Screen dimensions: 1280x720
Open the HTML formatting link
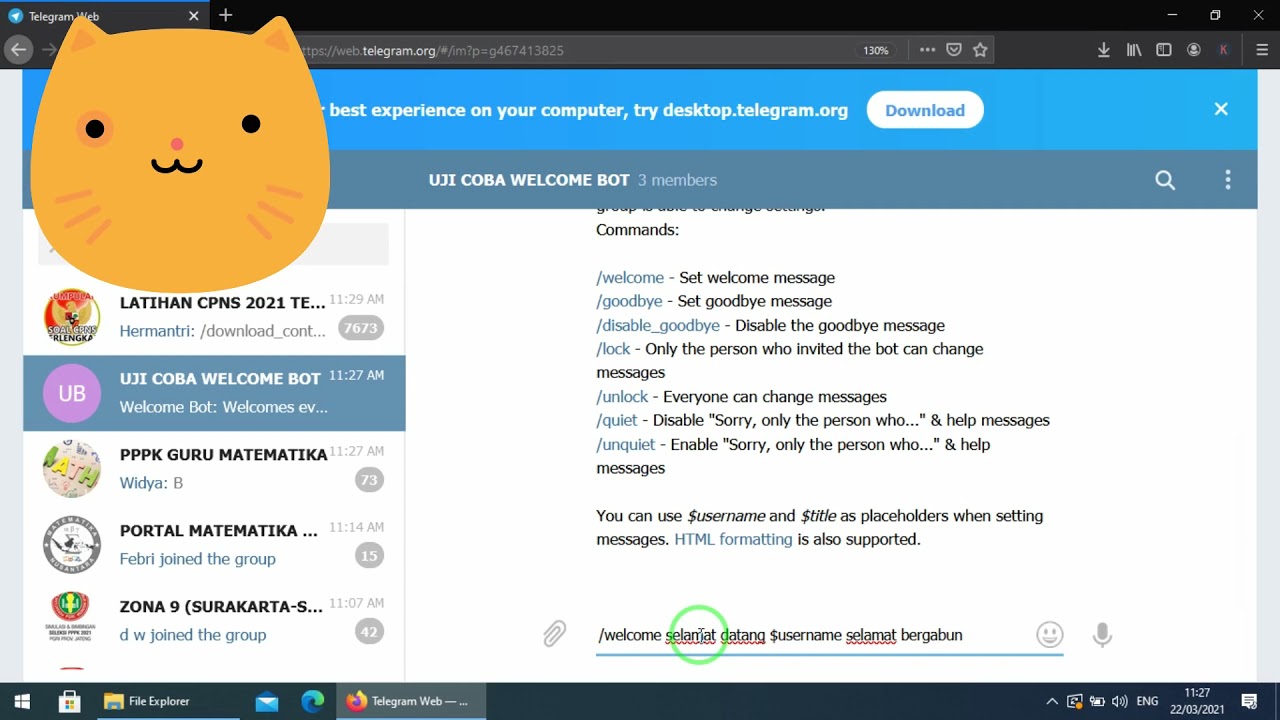click(x=733, y=539)
